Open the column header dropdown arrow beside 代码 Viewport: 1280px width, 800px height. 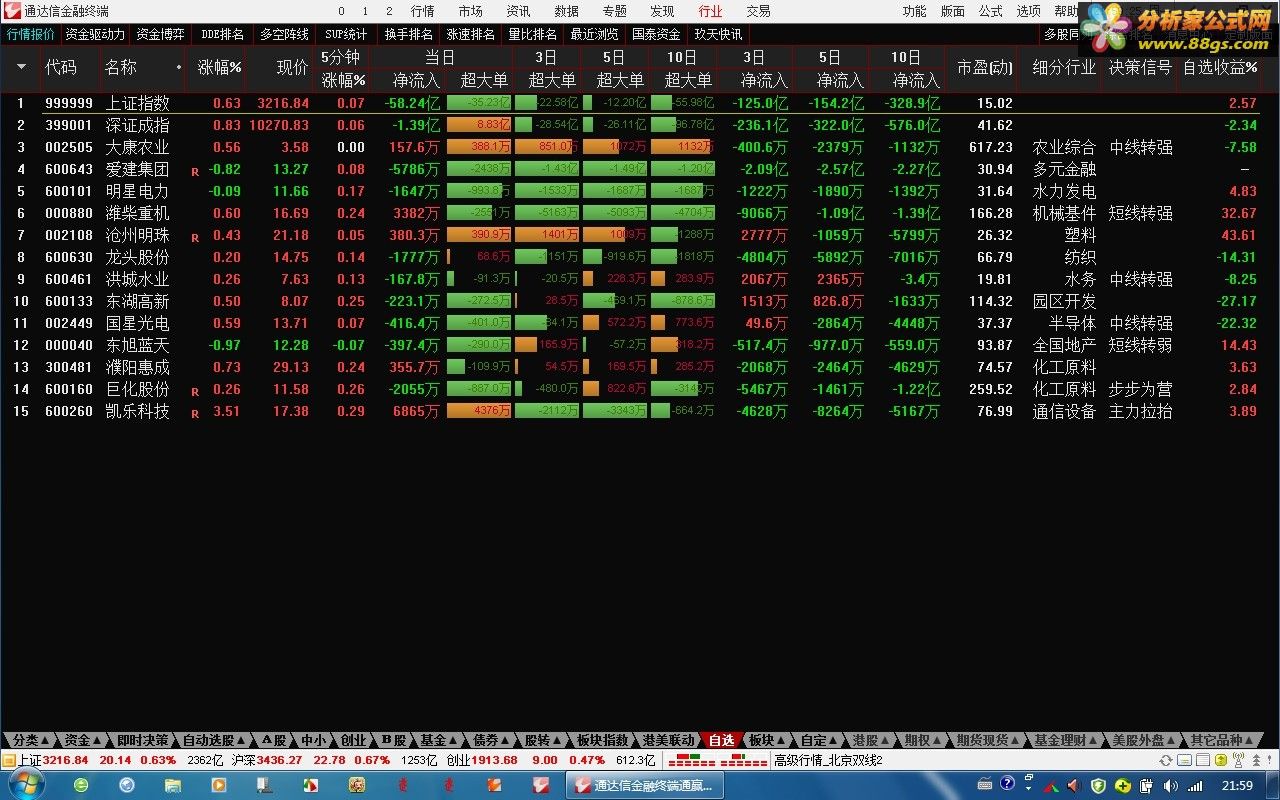[21, 68]
